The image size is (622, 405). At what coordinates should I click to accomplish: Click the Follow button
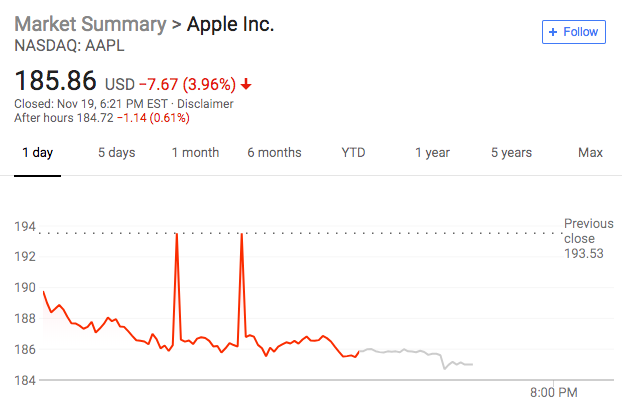pos(574,32)
